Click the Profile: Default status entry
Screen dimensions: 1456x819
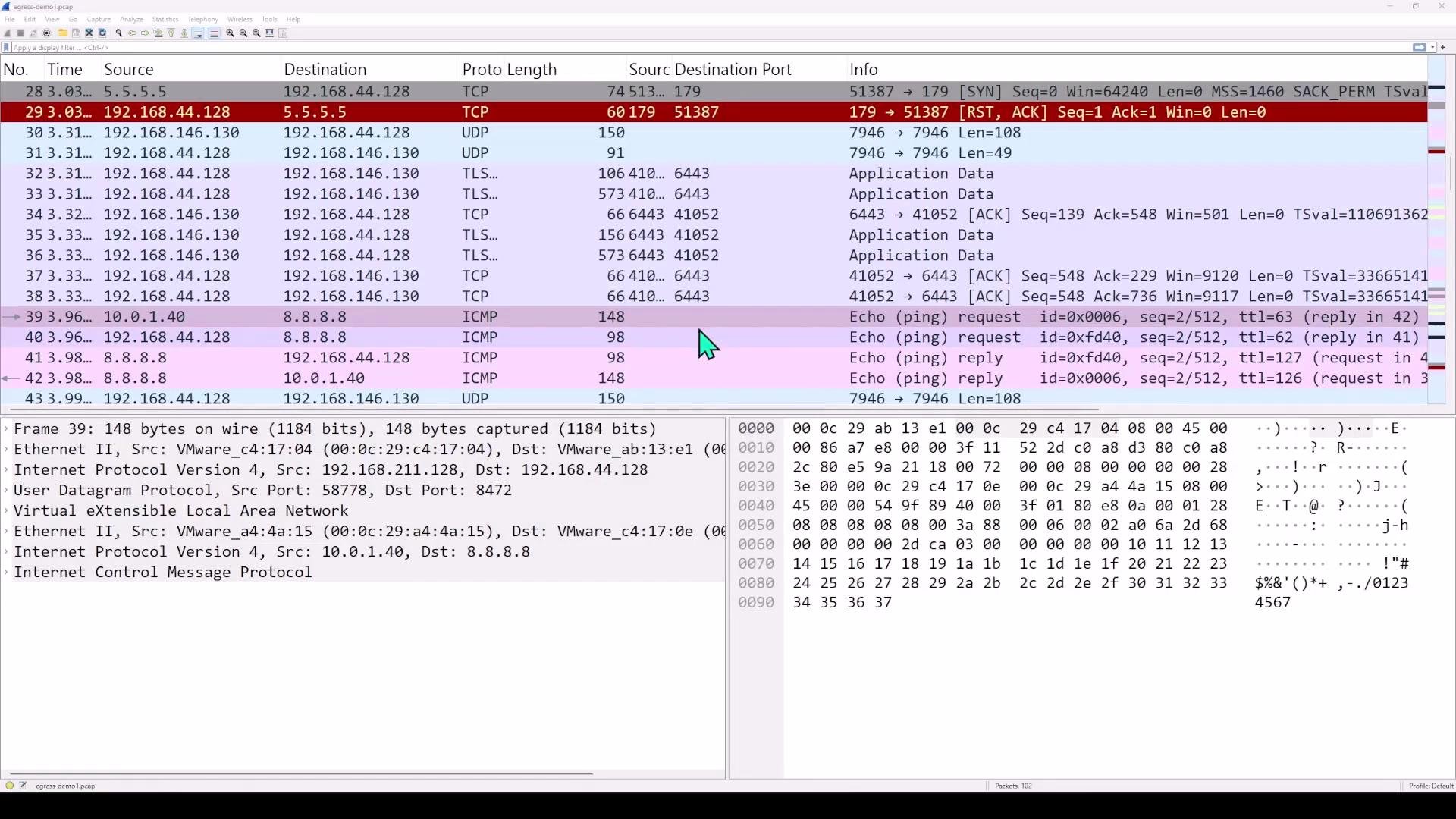(1431, 786)
